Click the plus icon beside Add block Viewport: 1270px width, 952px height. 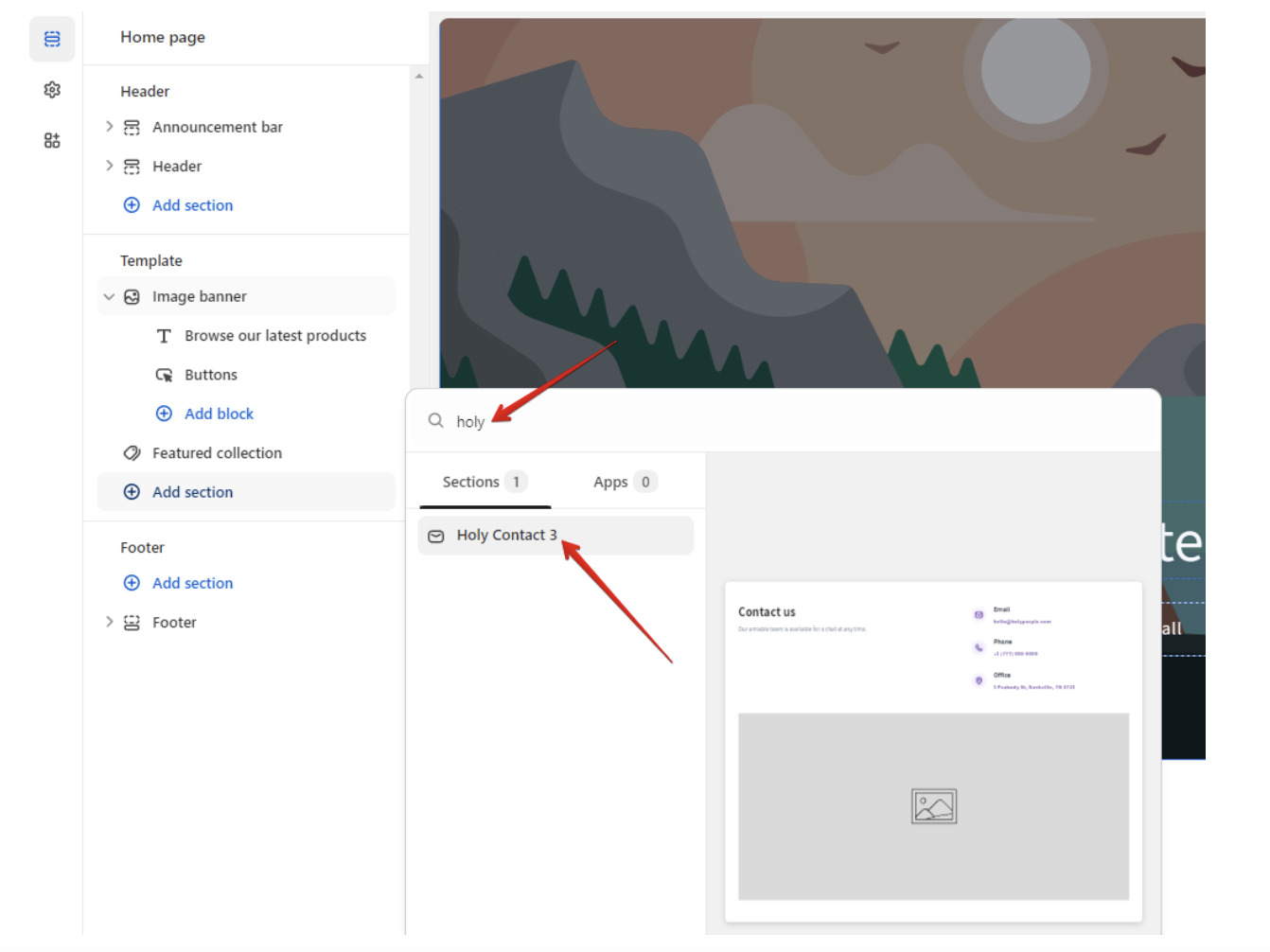(164, 414)
